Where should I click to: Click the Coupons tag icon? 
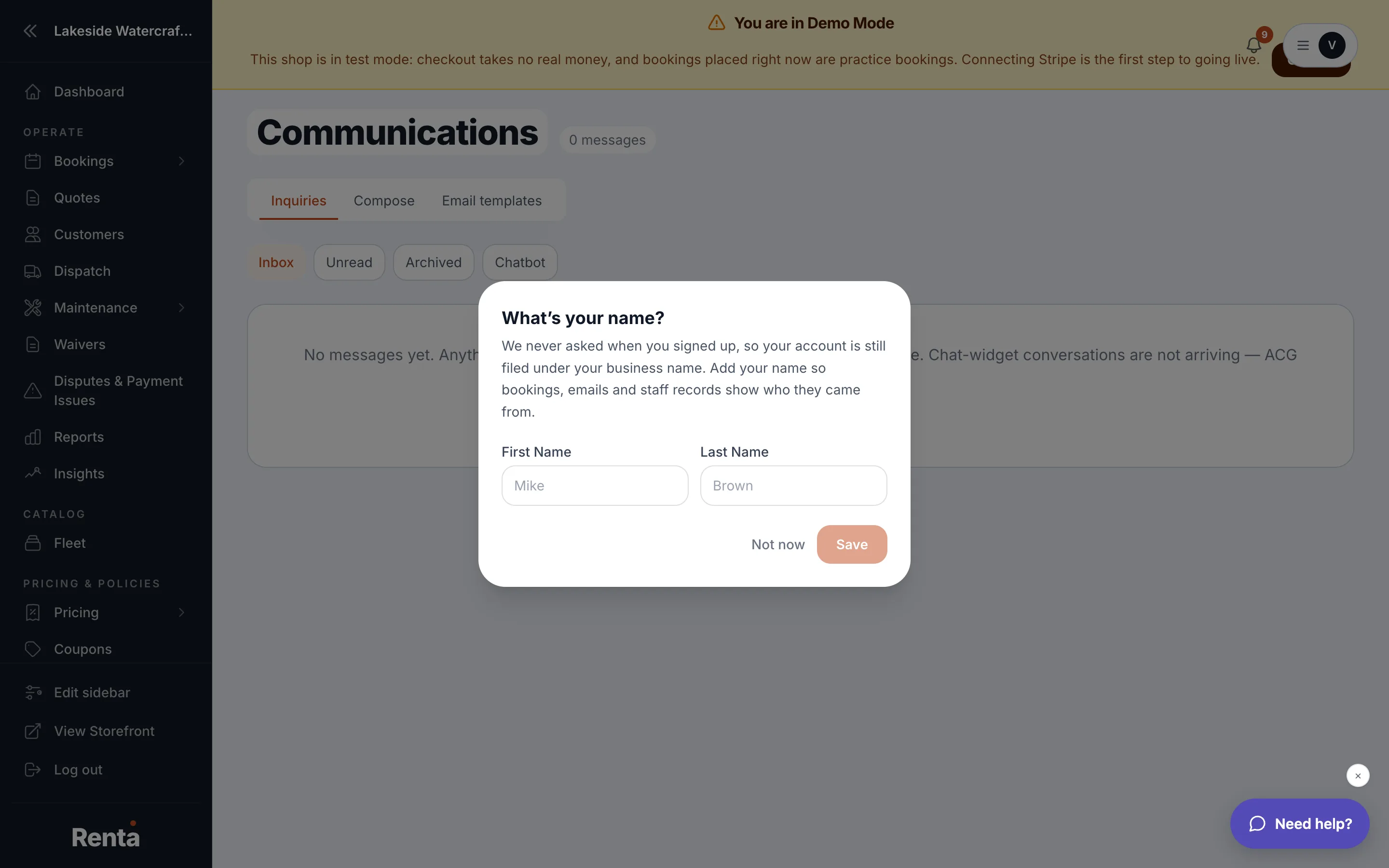[x=33, y=650]
